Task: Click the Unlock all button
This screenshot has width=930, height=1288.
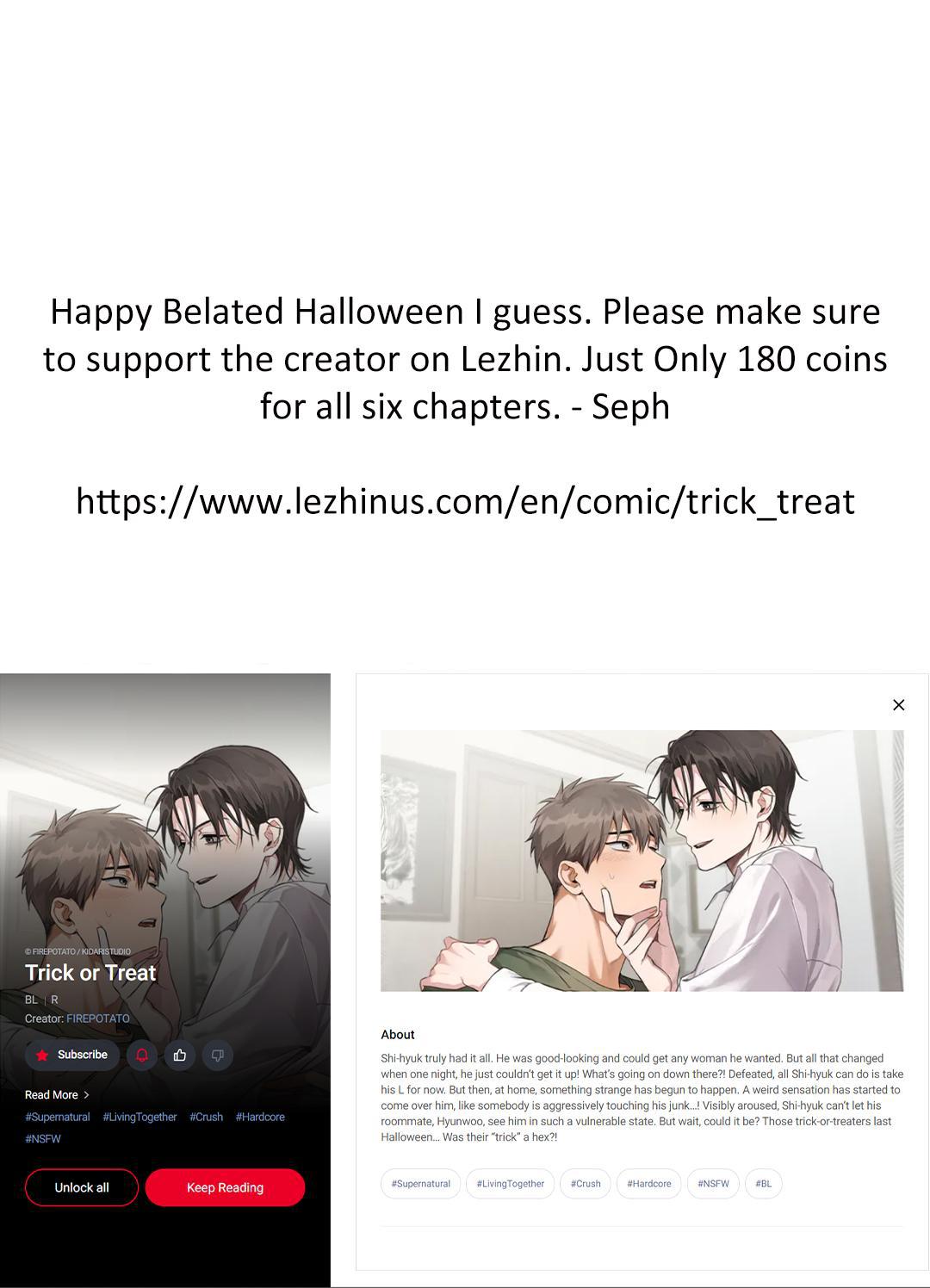Action: click(82, 1187)
